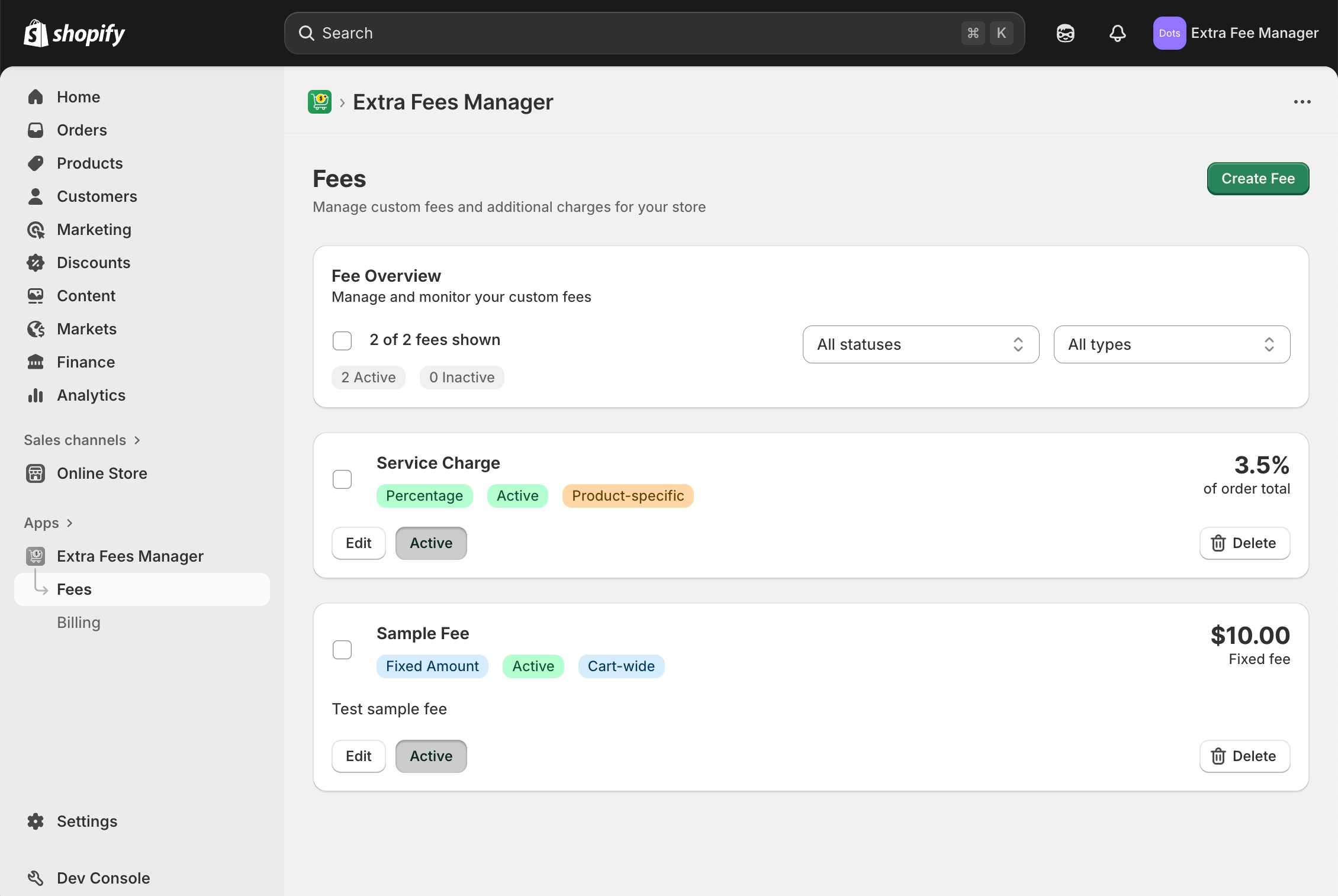The width and height of the screenshot is (1338, 896).
Task: Open the Sidekick assistant icon
Action: tap(1065, 33)
